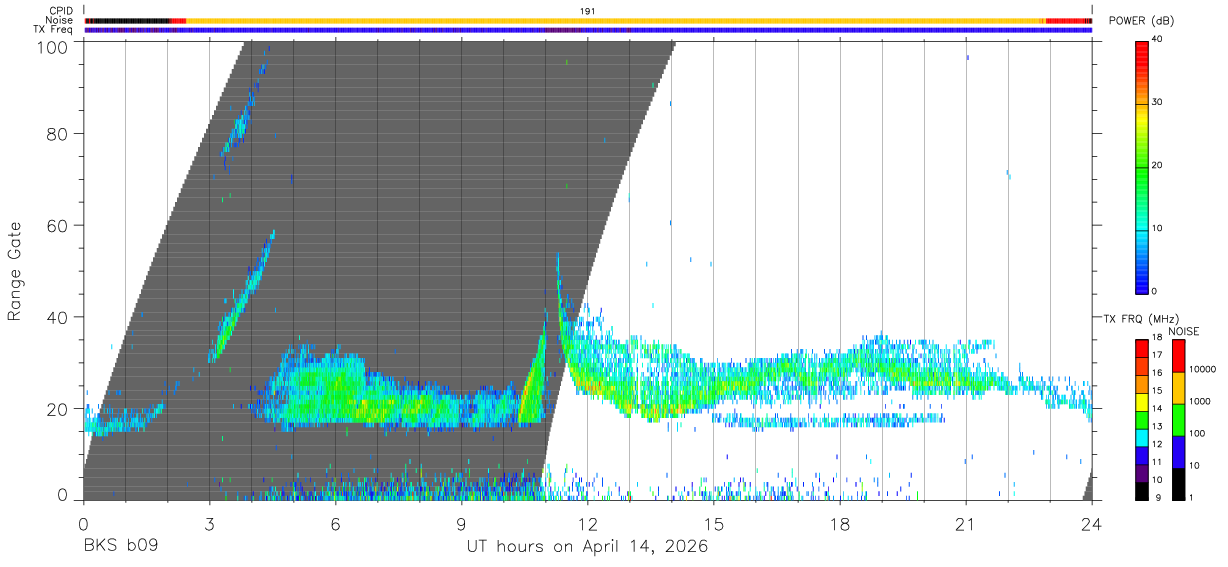
Task: Click the 21 tick on UT hours axis
Action: pyautogui.click(x=966, y=523)
